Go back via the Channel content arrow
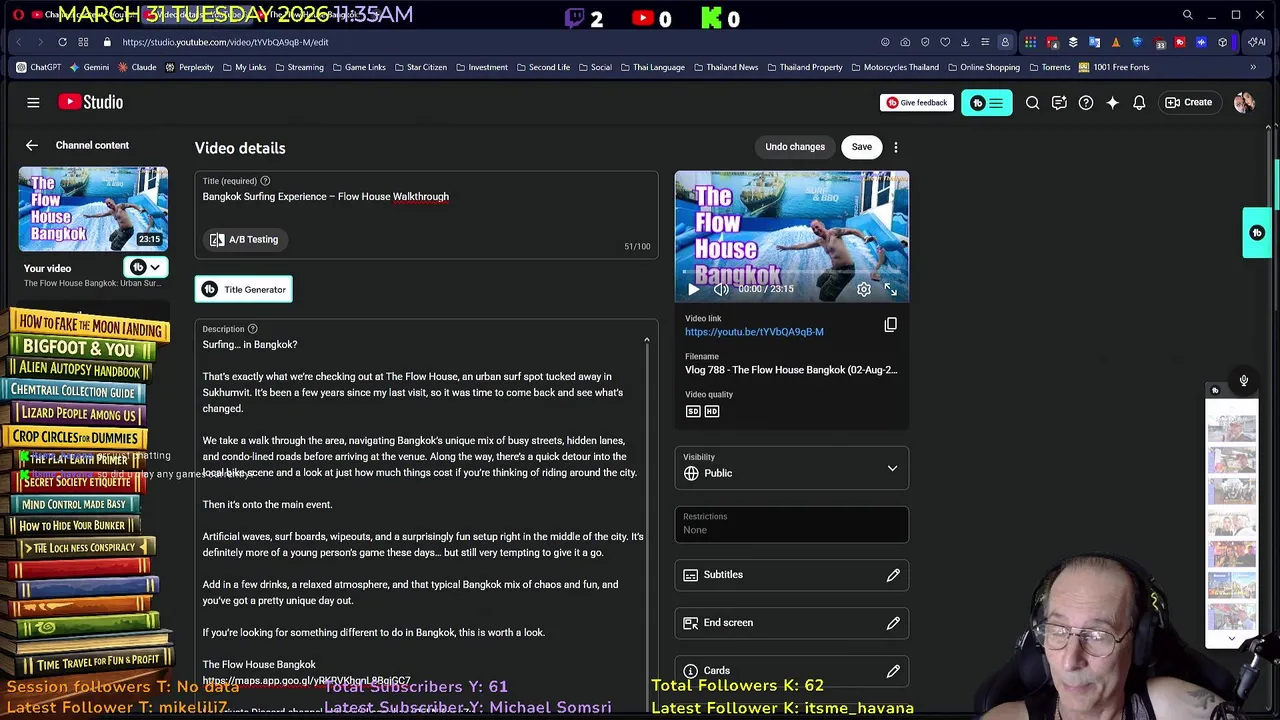Screen dimensions: 1280x720 [x=32, y=145]
